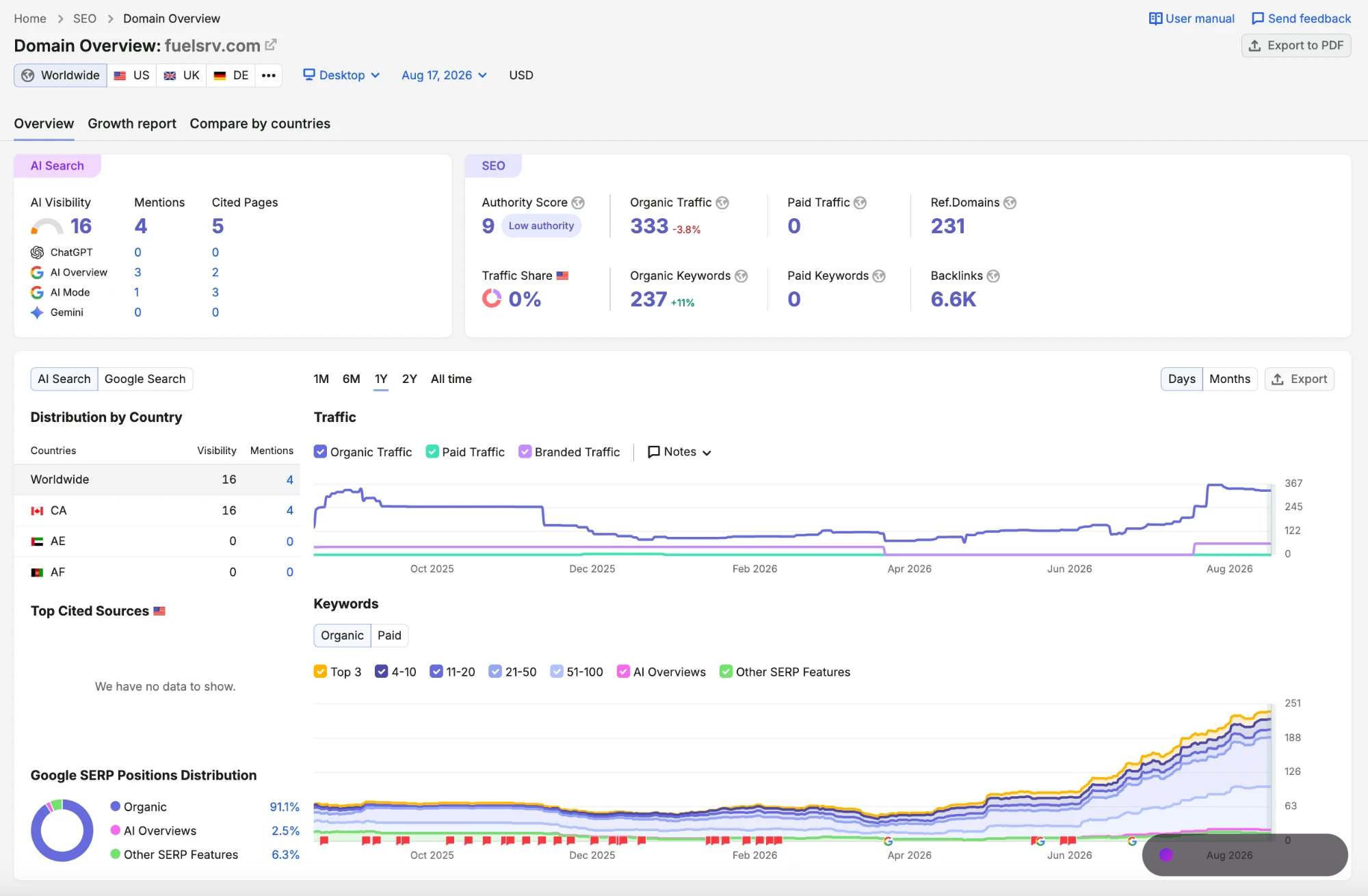The height and width of the screenshot is (896, 1368).
Task: Click globe icon next to Organic Traffic
Action: [x=722, y=202]
